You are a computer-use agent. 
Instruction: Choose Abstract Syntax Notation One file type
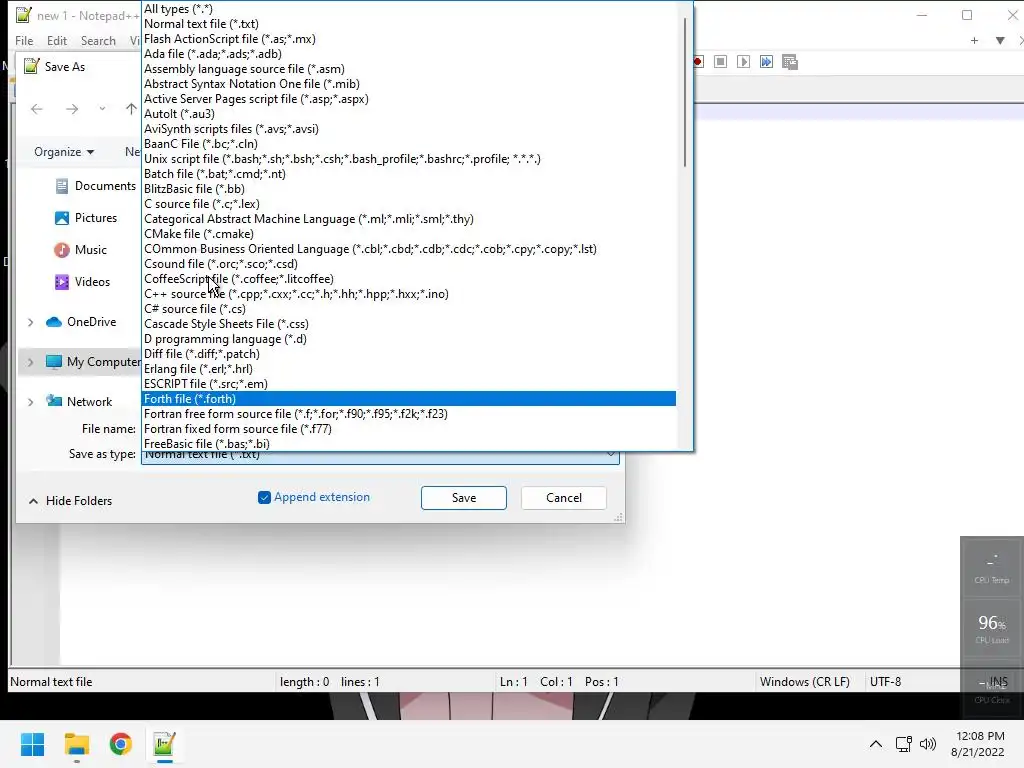click(409, 84)
